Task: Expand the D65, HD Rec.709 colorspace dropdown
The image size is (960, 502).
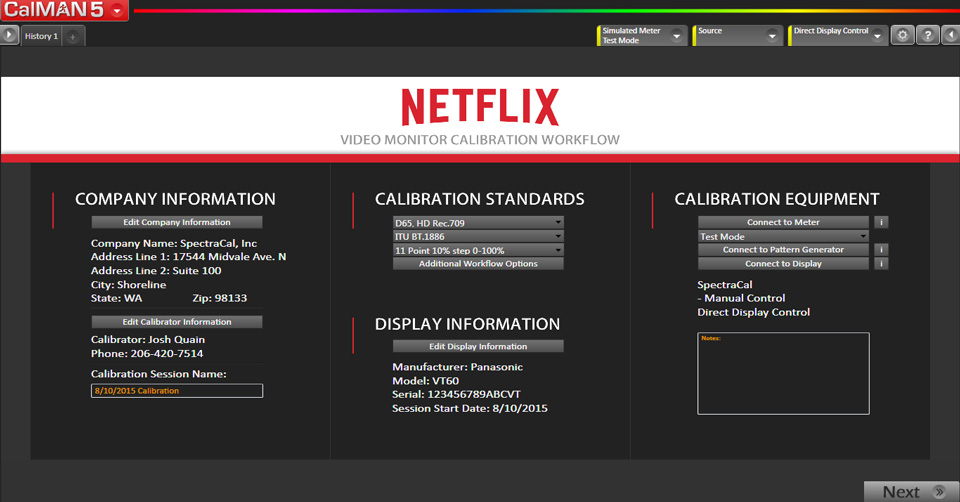Action: [478, 223]
